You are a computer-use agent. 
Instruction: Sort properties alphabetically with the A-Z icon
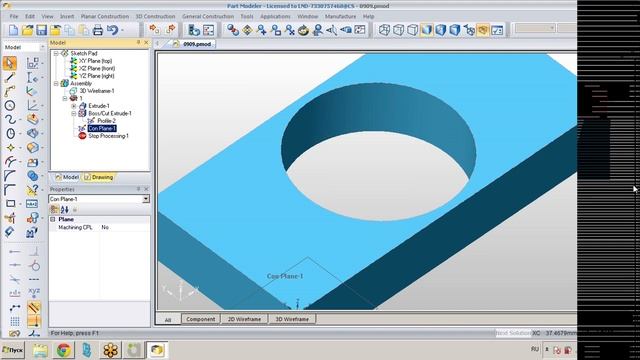tap(64, 209)
